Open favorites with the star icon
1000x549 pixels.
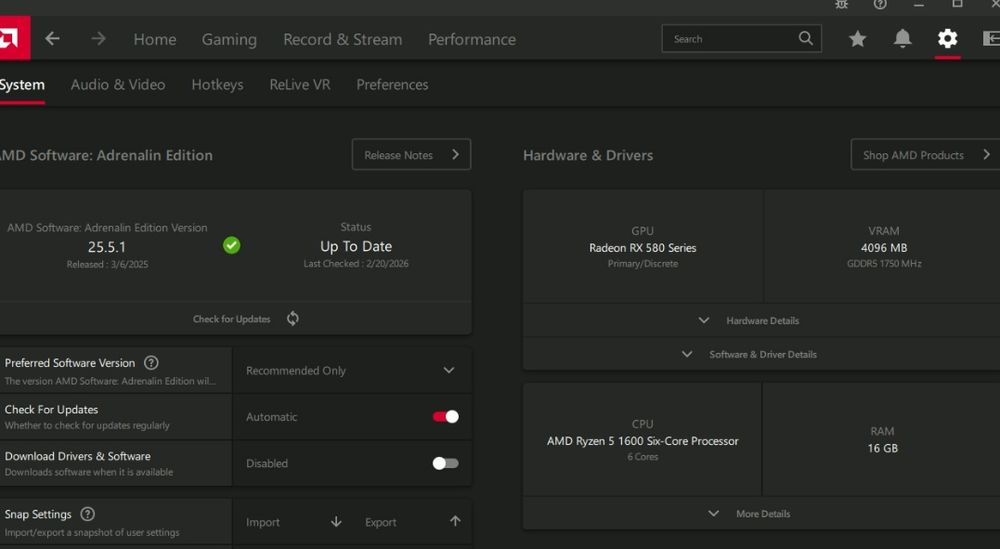click(x=857, y=39)
